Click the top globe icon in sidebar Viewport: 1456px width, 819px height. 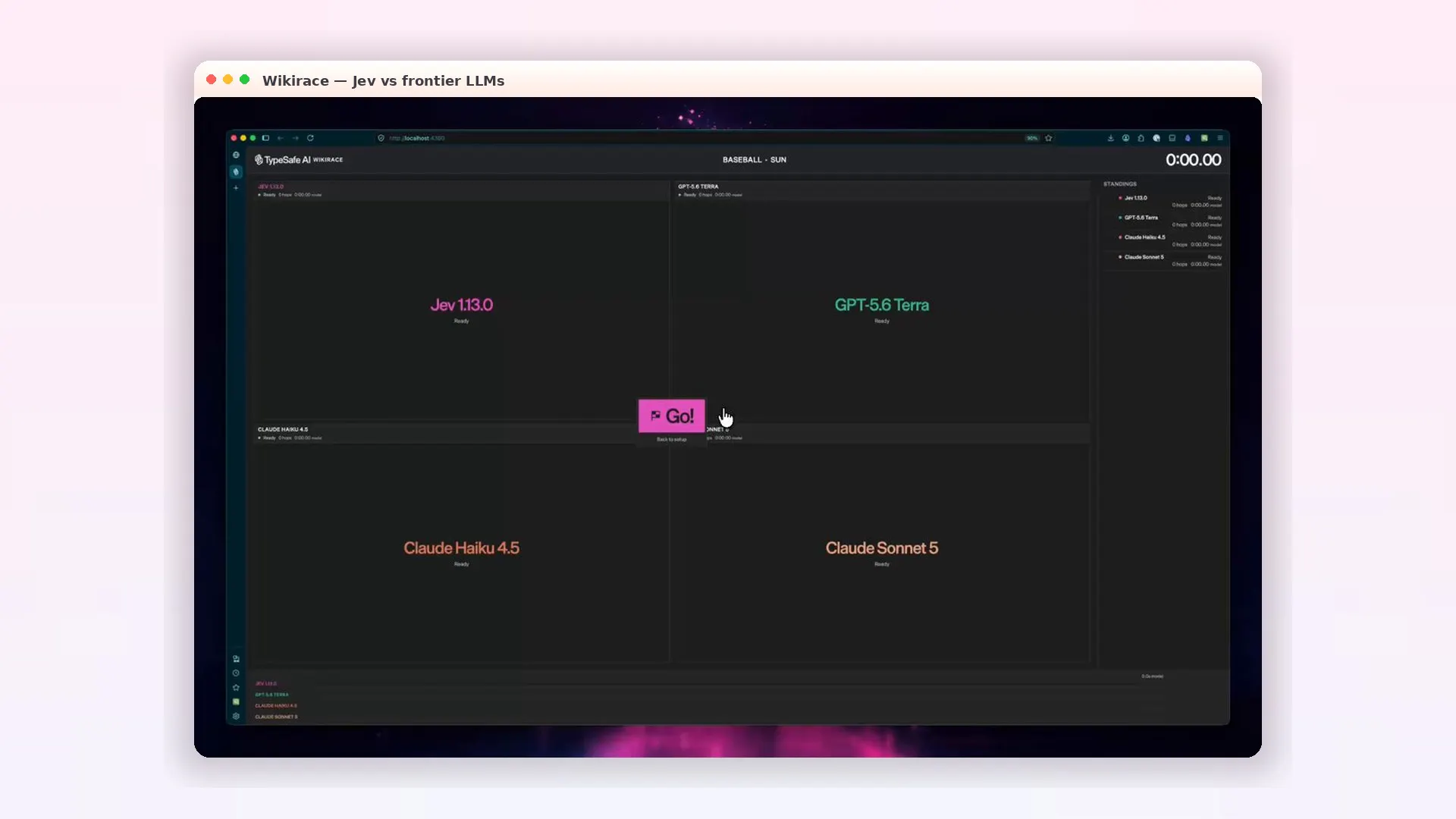236,155
